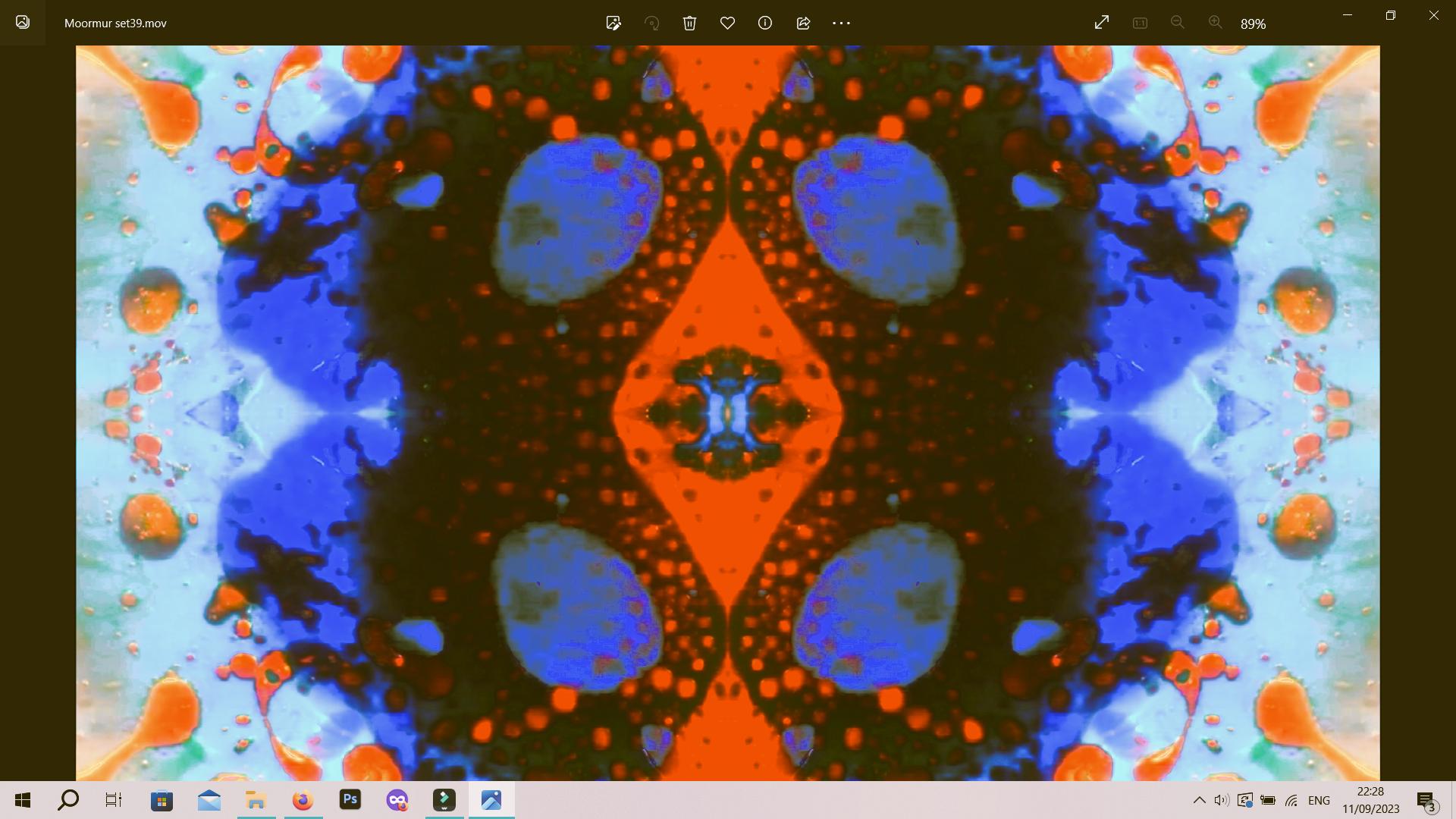Open the notification center icon
Viewport: 1456px width, 819px height.
pos(1426,801)
